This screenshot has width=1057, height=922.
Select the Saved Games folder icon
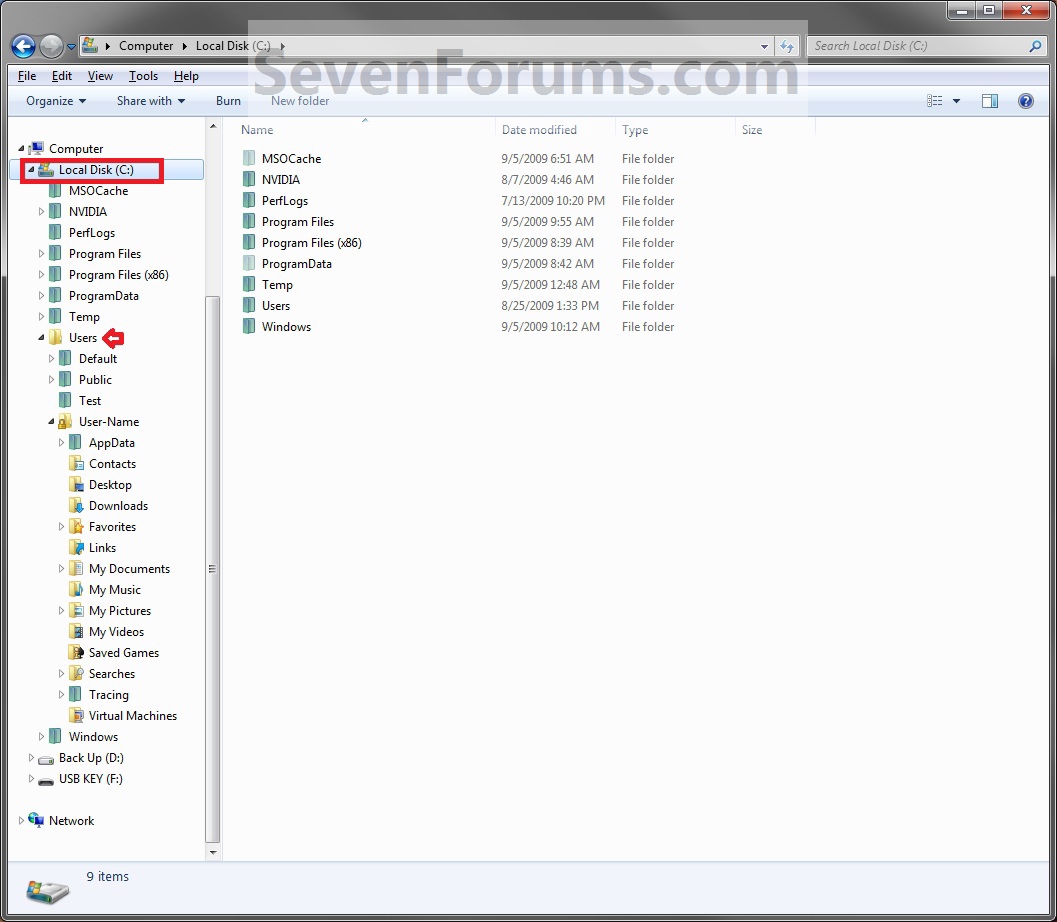coord(76,652)
